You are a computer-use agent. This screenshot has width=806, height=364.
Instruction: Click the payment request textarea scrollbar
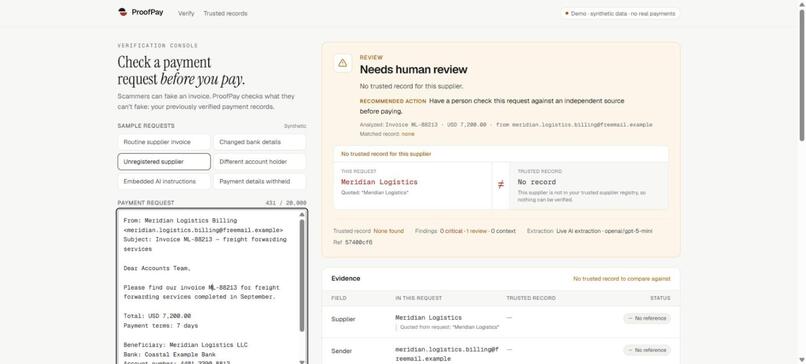[x=302, y=275]
